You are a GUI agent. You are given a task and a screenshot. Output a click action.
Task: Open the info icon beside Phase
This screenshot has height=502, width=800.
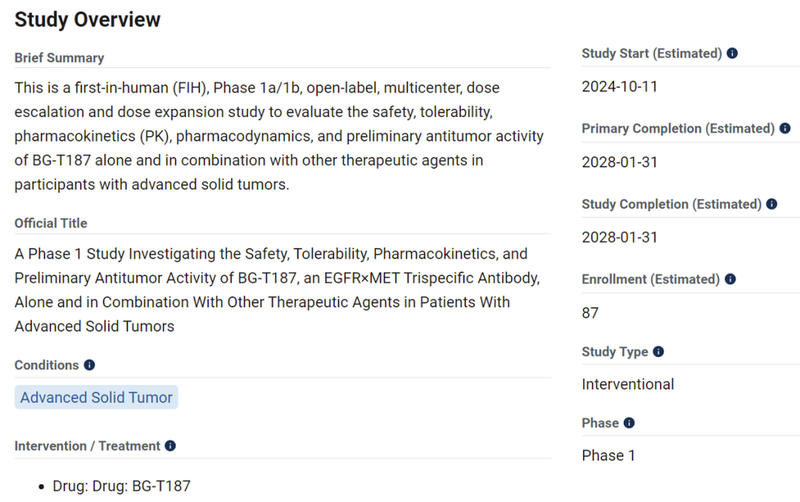pyautogui.click(x=629, y=423)
